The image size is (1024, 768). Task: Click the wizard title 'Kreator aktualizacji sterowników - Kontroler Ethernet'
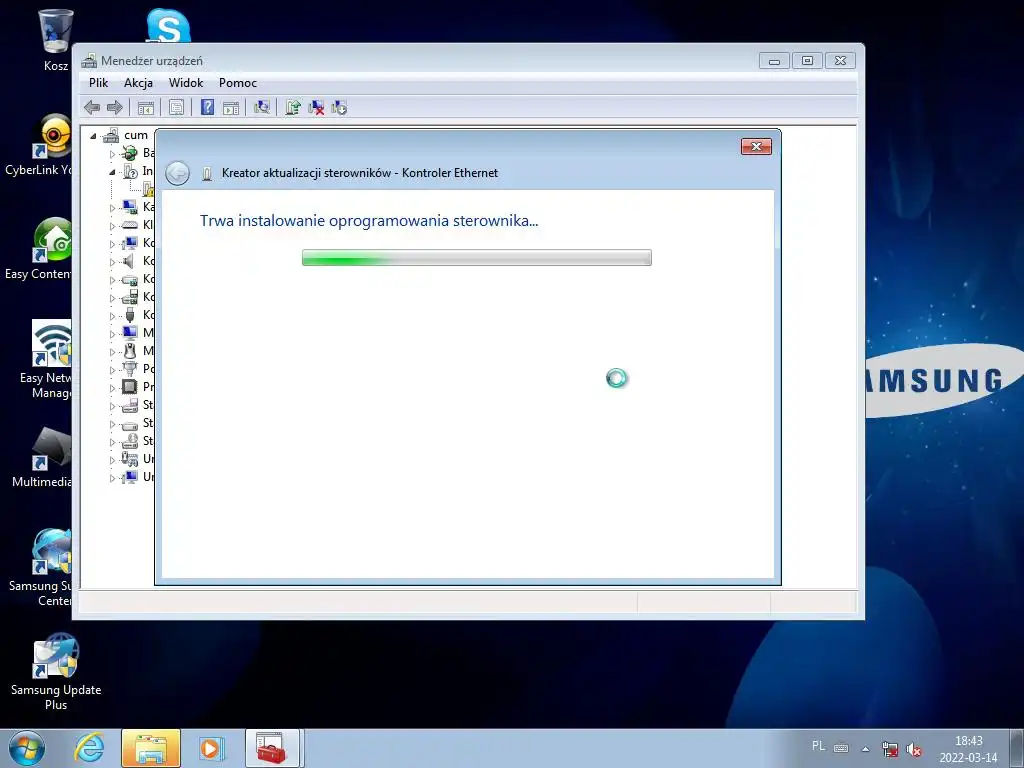pos(360,173)
